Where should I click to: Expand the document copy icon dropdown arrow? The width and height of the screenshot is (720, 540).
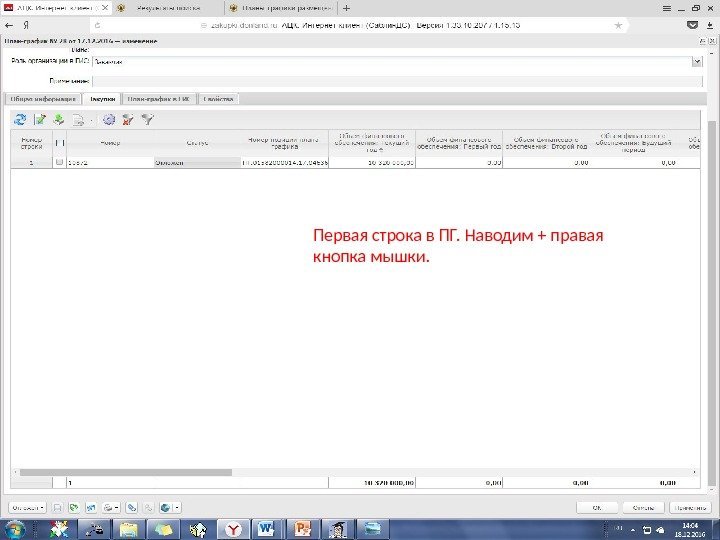[x=91, y=121]
